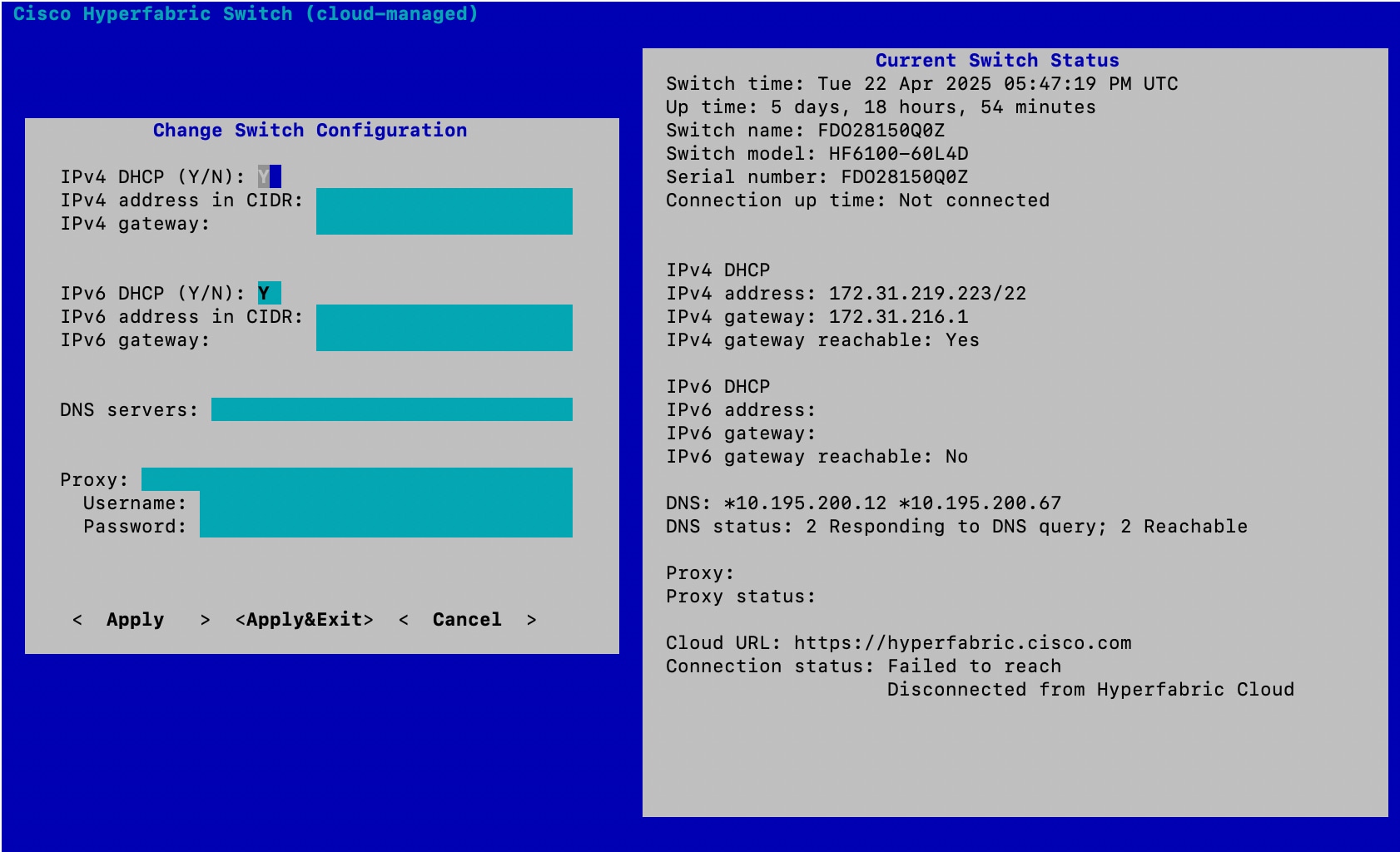
Task: Activate the Apply&Exit button
Action: pyautogui.click(x=305, y=620)
